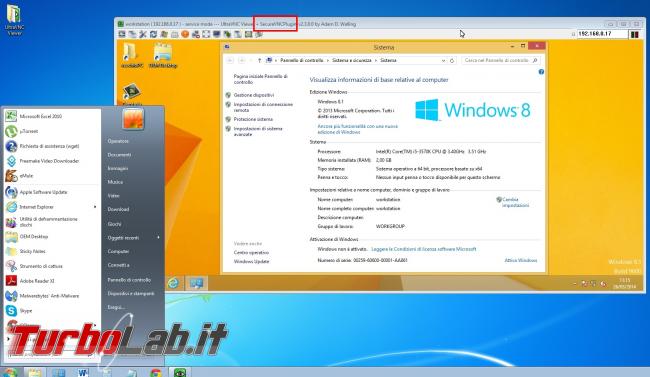
Task: Expand the Oggetti recenti submenu arrow
Action: click(x=158, y=238)
